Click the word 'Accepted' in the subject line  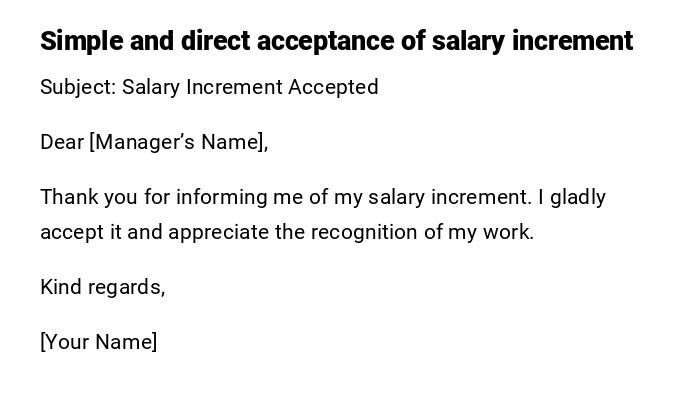pos(333,87)
